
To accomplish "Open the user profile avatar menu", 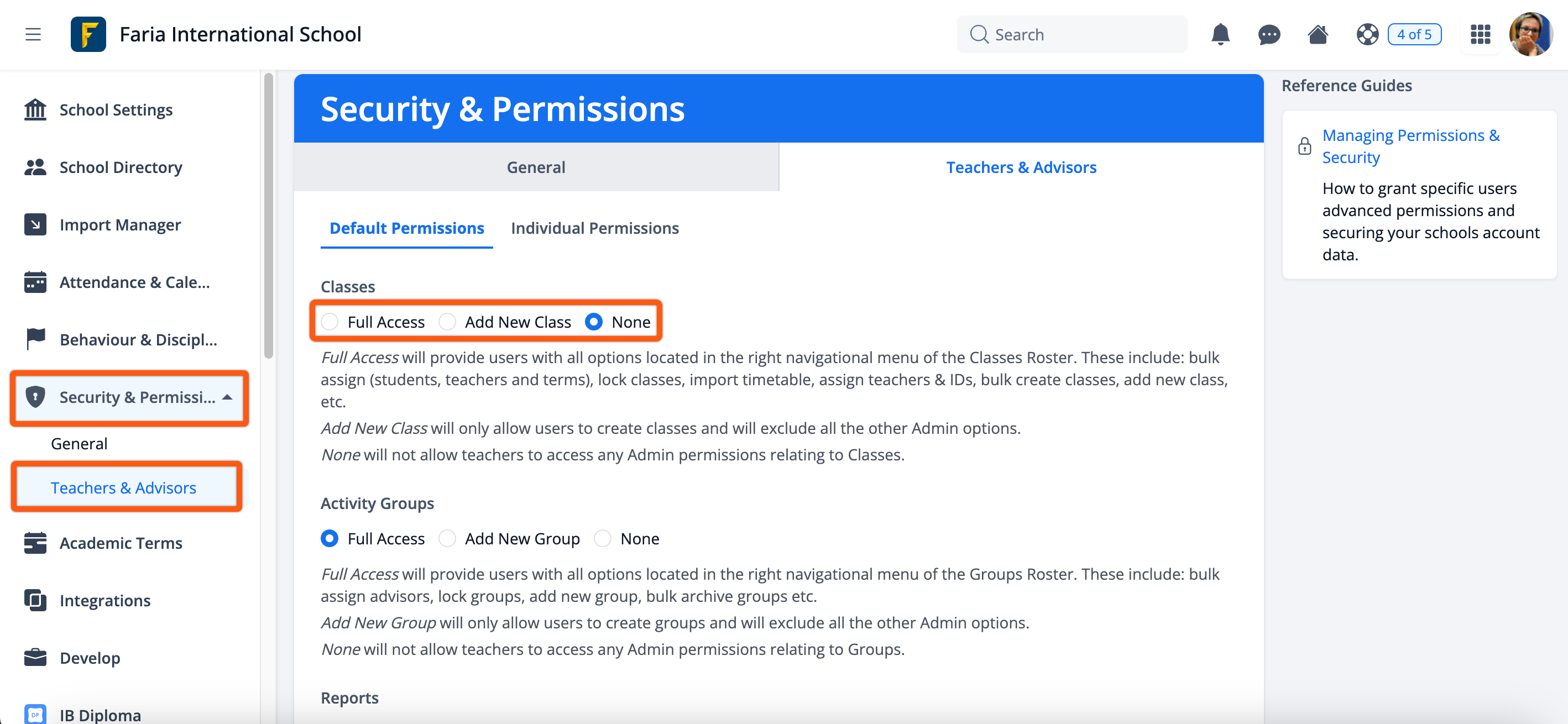I will [1531, 35].
